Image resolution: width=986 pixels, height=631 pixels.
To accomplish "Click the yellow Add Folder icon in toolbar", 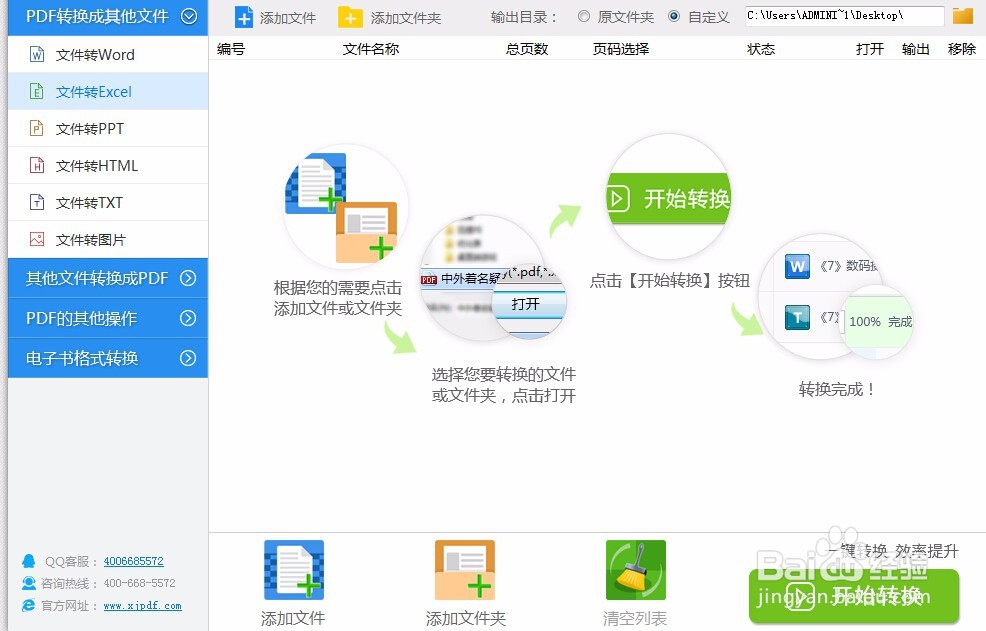I will pos(350,17).
